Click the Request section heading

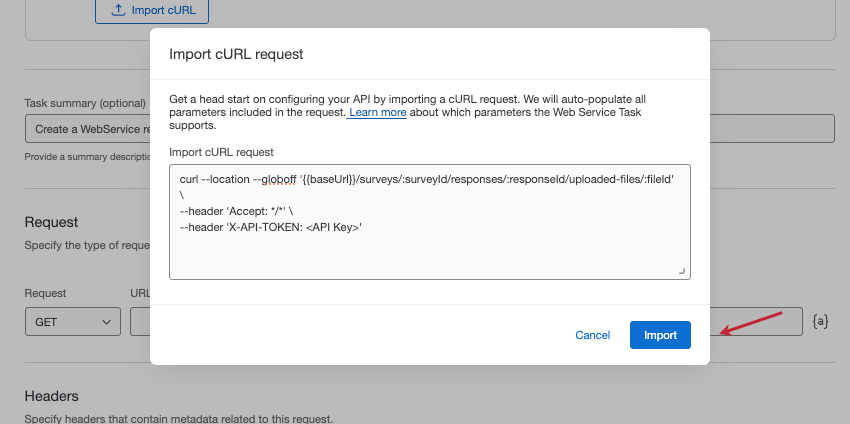coord(51,222)
